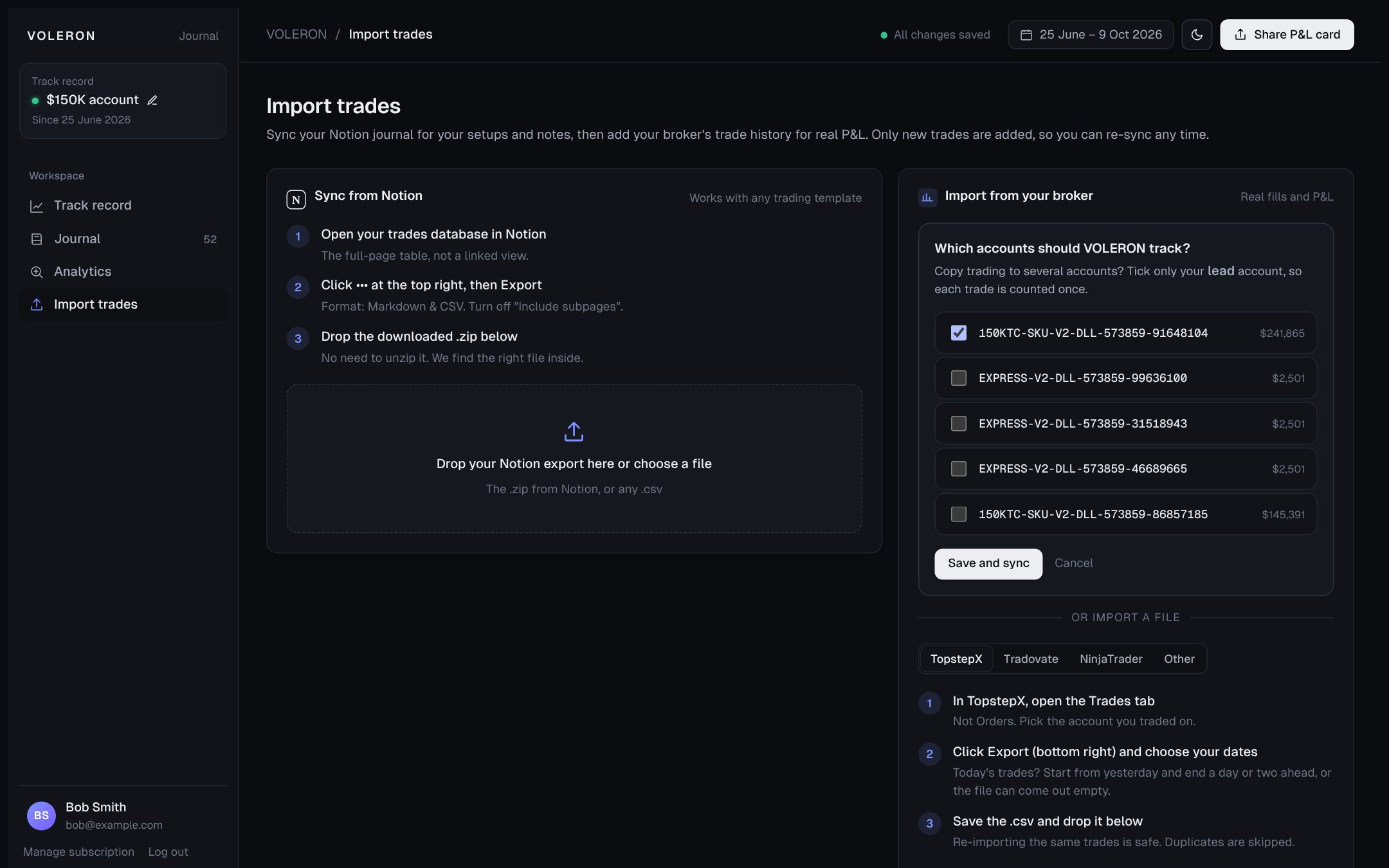Open Analytics in the sidebar
The image size is (1389, 868).
pos(123,272)
